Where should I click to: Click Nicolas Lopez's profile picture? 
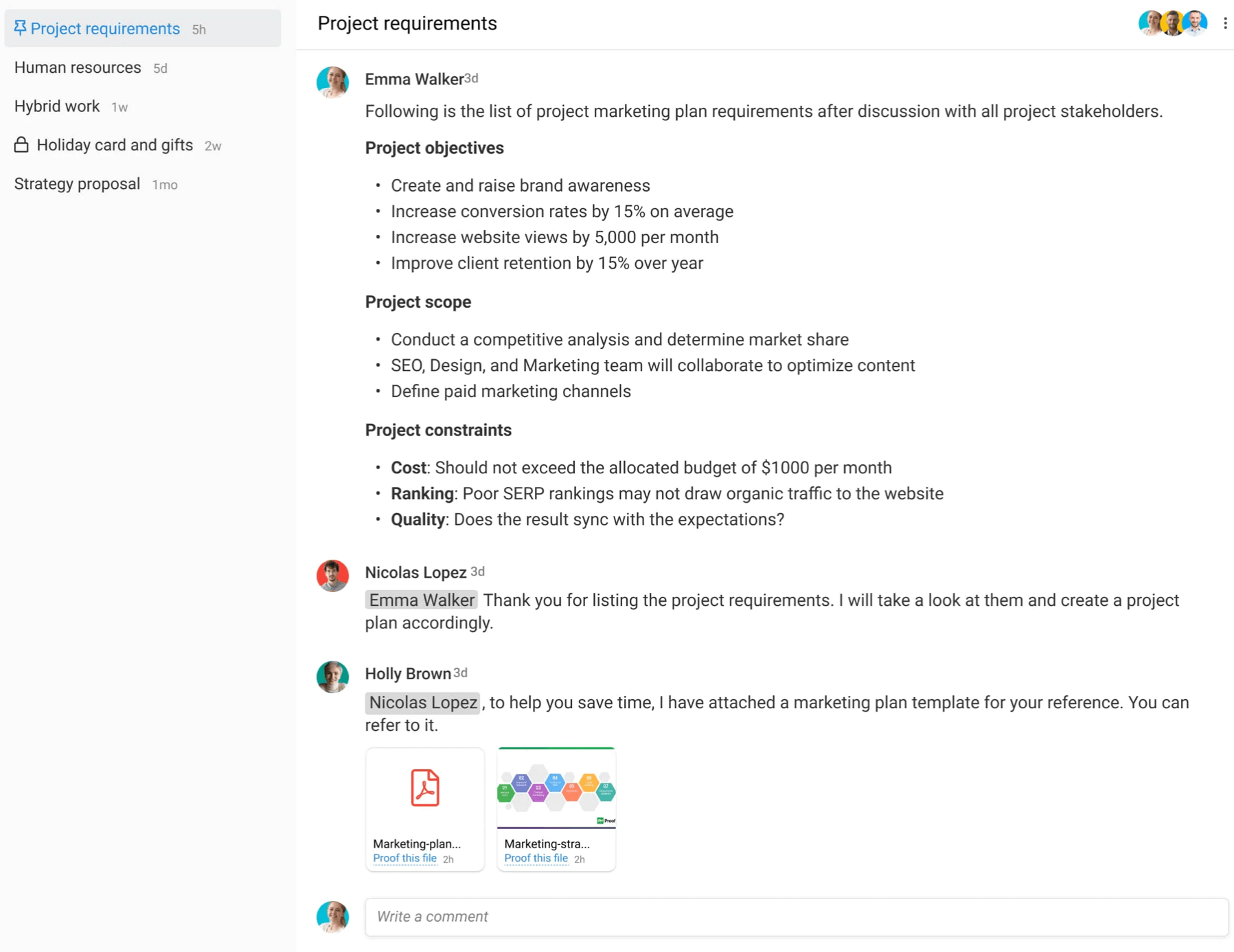click(332, 576)
